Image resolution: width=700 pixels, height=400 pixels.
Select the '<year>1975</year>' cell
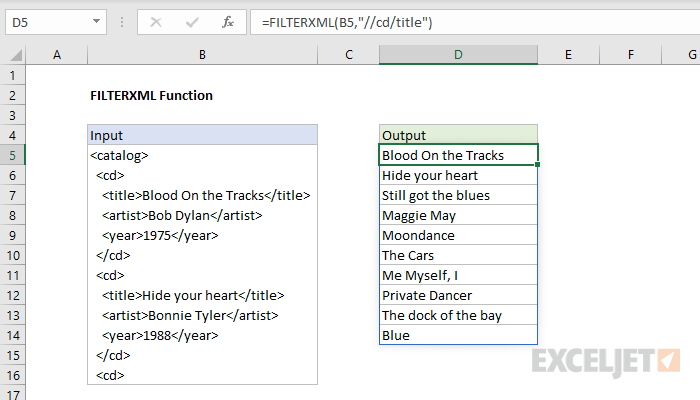tap(202, 235)
